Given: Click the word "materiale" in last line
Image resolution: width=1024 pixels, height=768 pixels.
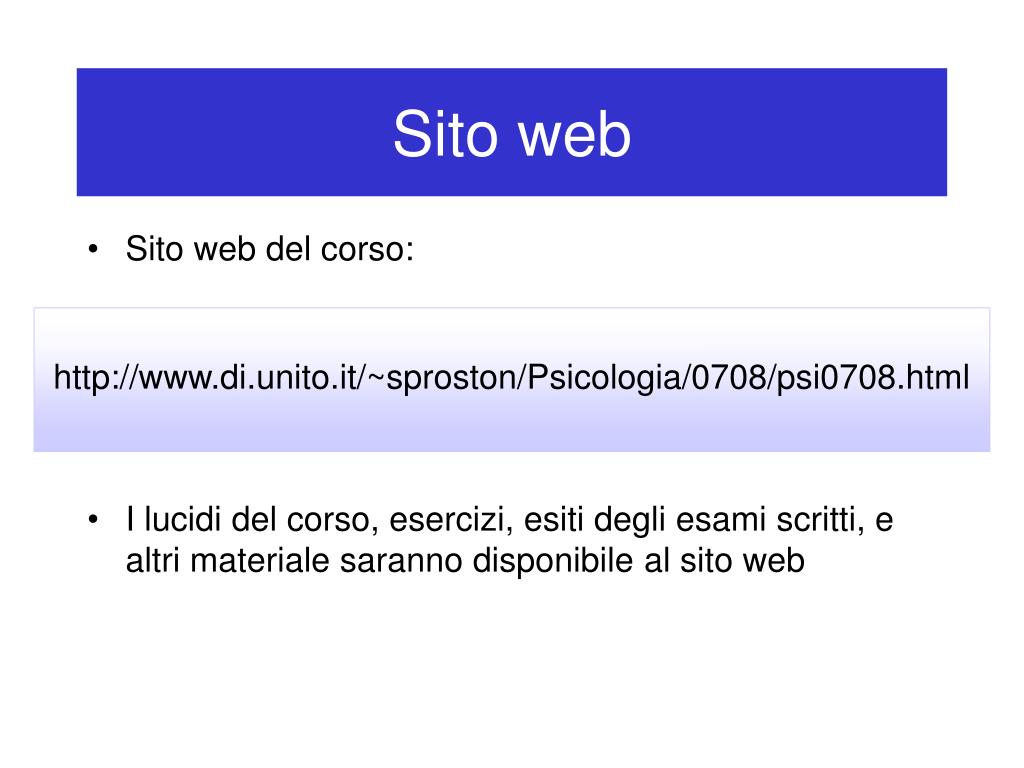Looking at the screenshot, I should 259,561.
